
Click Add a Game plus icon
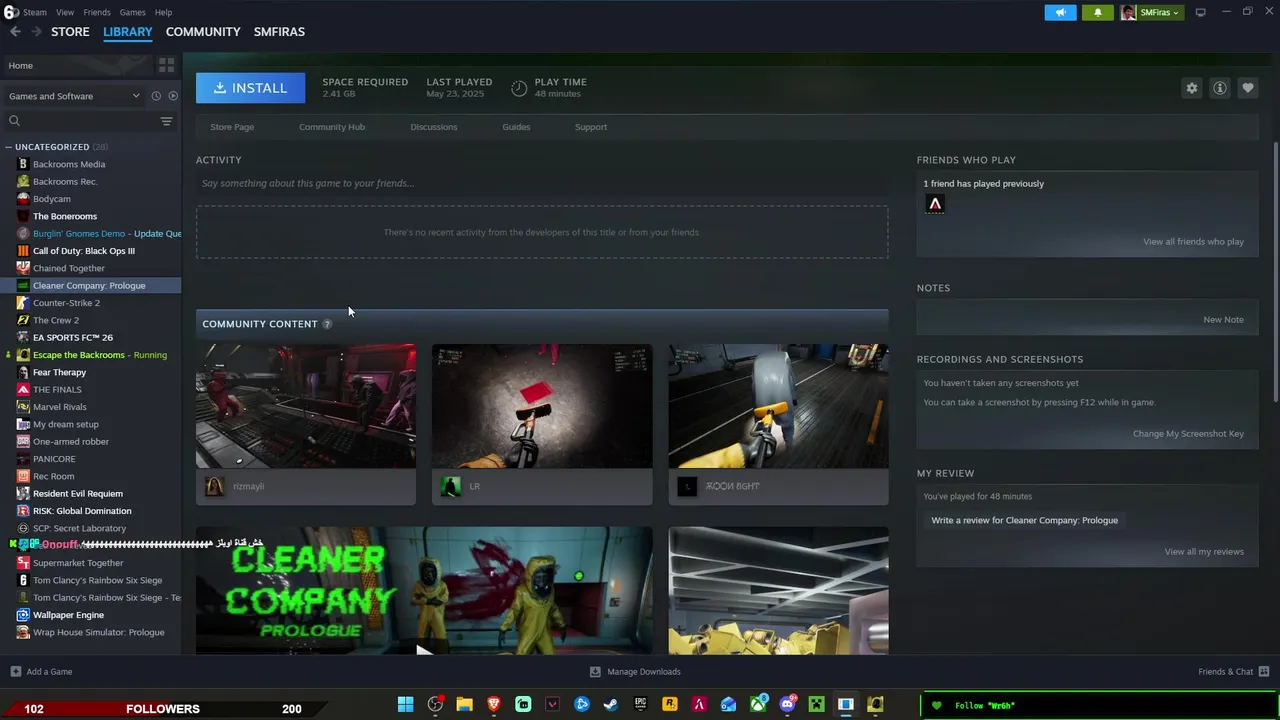[x=15, y=672]
